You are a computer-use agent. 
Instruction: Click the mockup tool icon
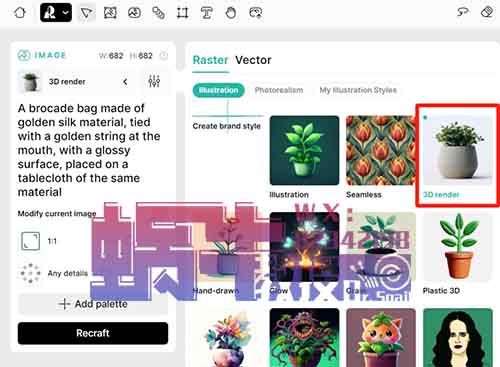[x=256, y=13]
